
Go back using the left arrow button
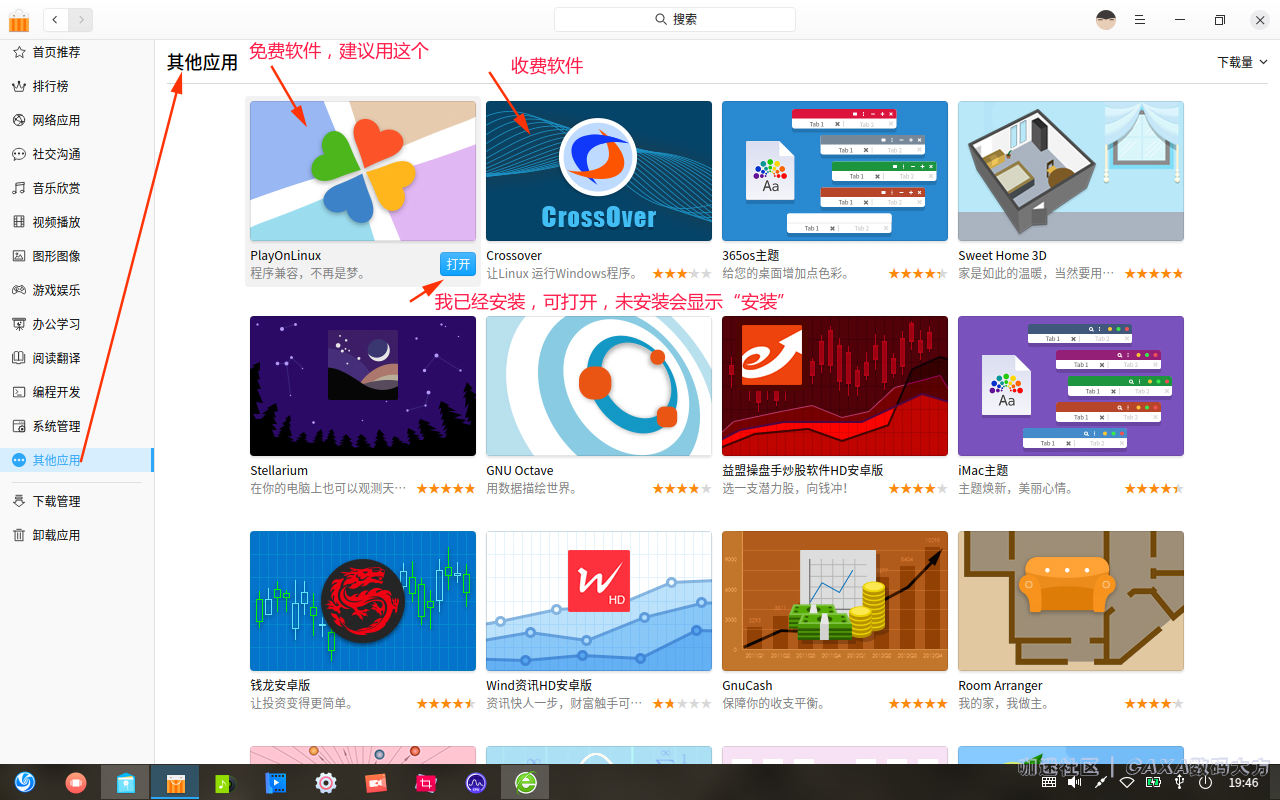[55, 19]
